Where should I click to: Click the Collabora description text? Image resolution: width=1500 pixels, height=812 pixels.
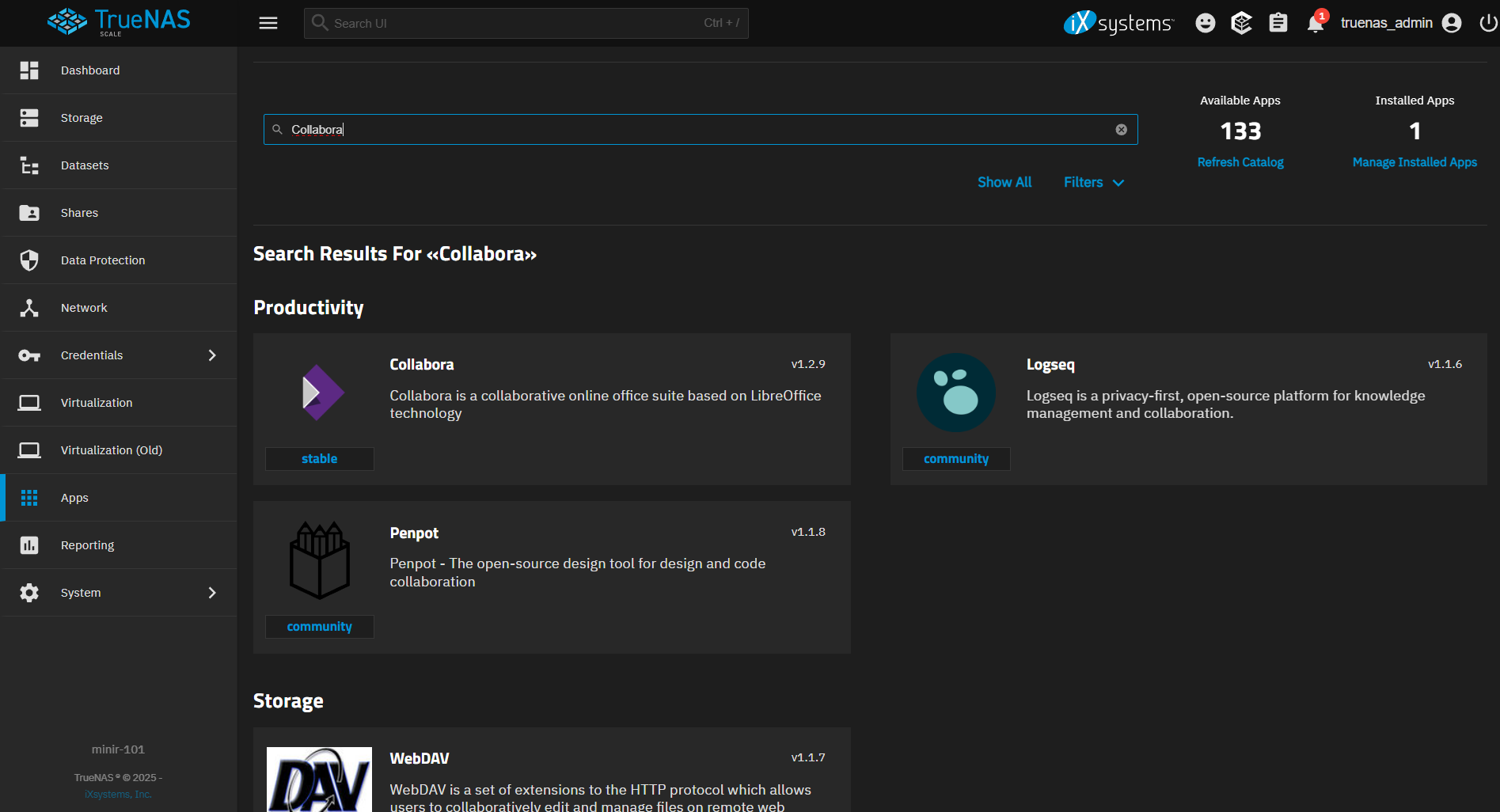tap(606, 404)
